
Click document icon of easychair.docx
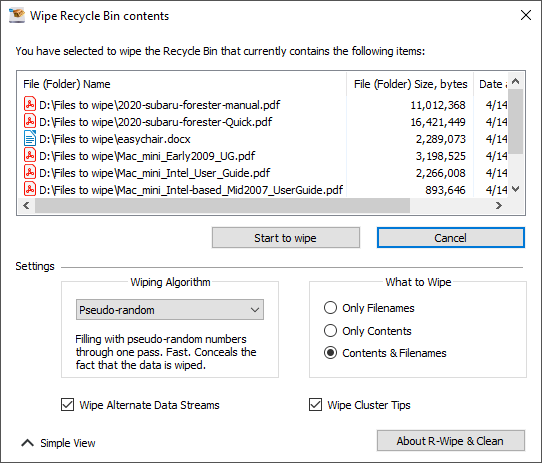pyautogui.click(x=30, y=138)
